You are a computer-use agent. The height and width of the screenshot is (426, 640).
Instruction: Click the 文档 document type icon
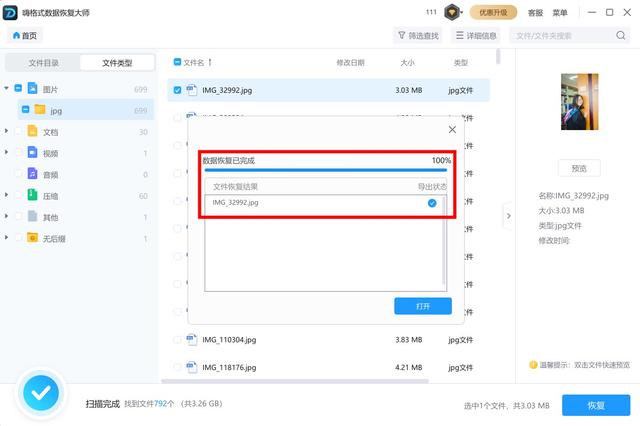pos(32,131)
